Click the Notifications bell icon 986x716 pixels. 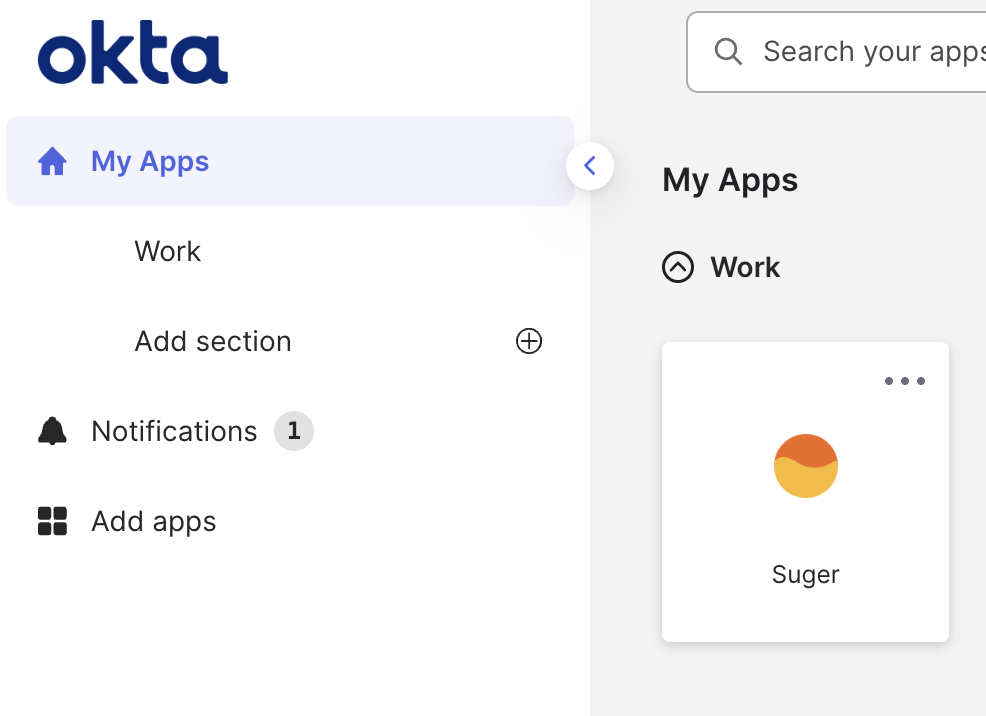[52, 431]
